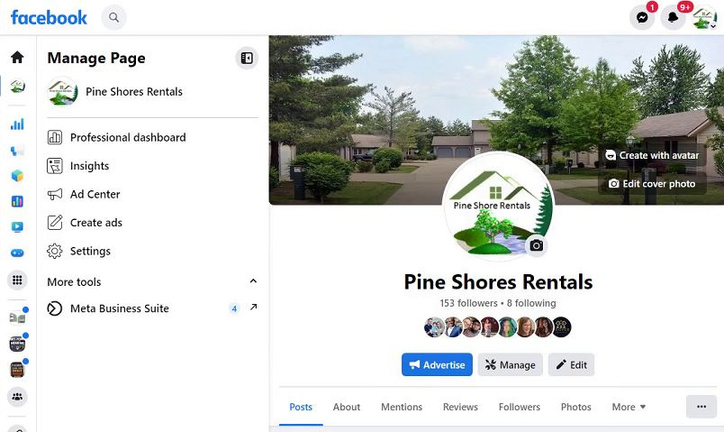Click Edit cover photo button
Viewport: 724px width, 432px height.
(x=652, y=184)
